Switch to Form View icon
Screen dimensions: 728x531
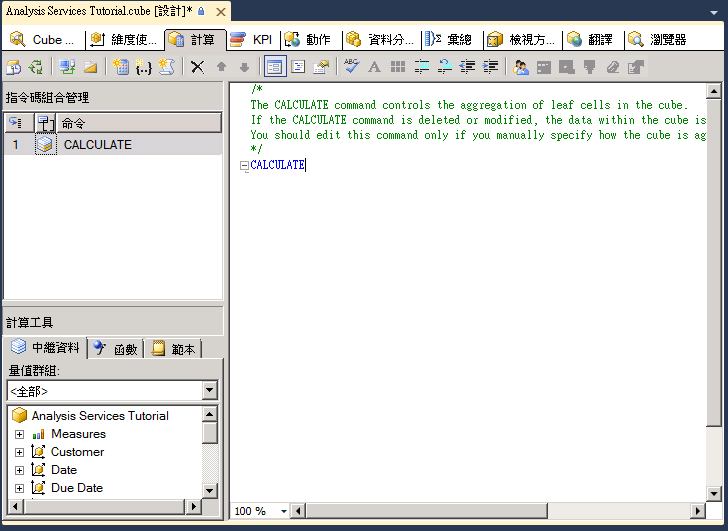275,67
